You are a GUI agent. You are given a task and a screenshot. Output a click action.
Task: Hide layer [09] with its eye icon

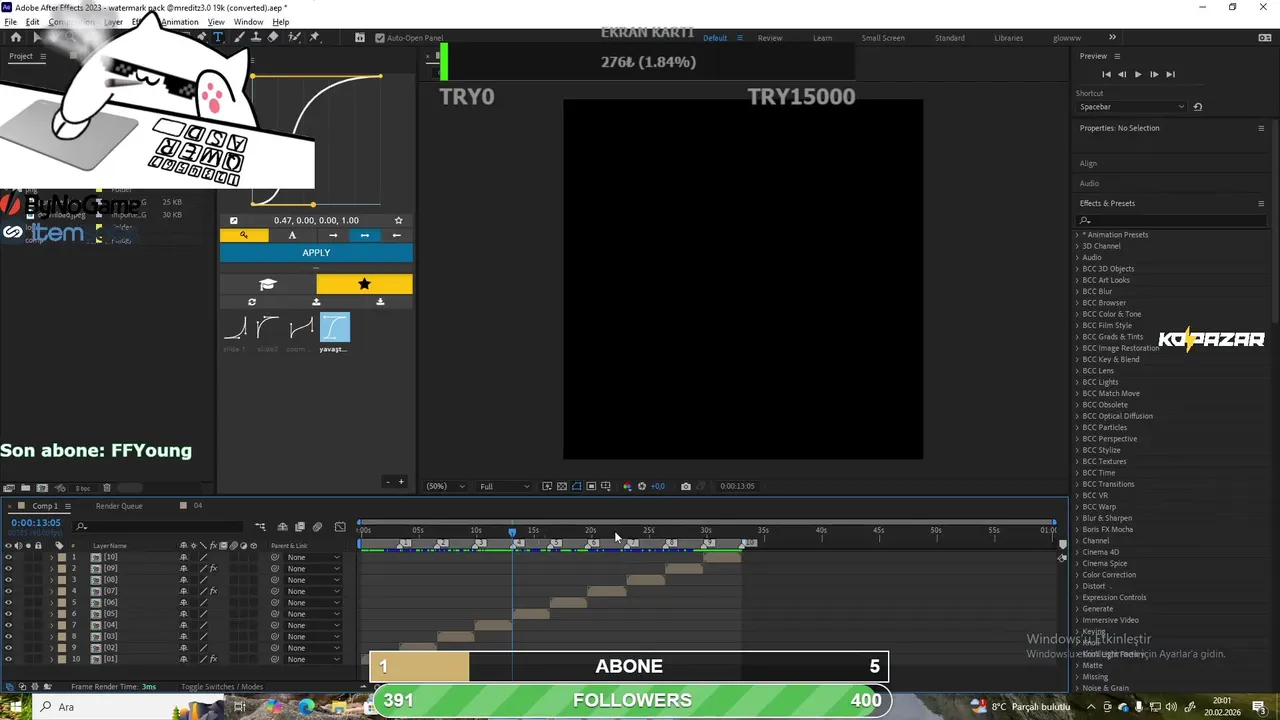(9, 568)
